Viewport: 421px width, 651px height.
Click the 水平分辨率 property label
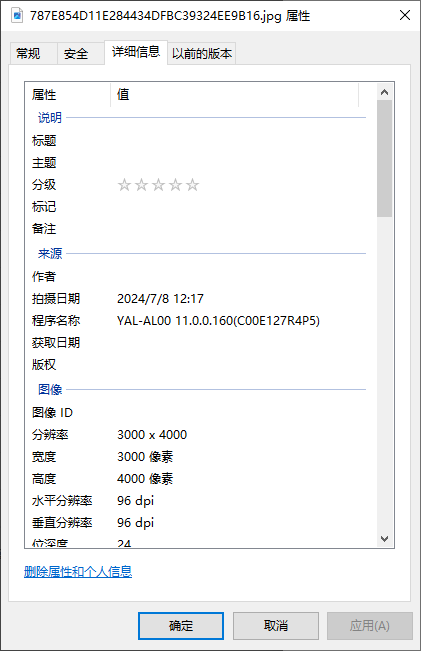[62, 501]
